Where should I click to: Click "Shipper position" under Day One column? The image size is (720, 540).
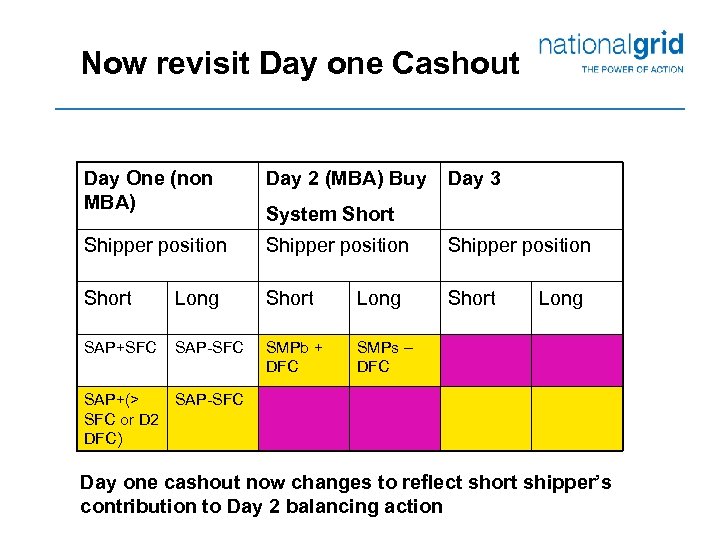tap(155, 245)
